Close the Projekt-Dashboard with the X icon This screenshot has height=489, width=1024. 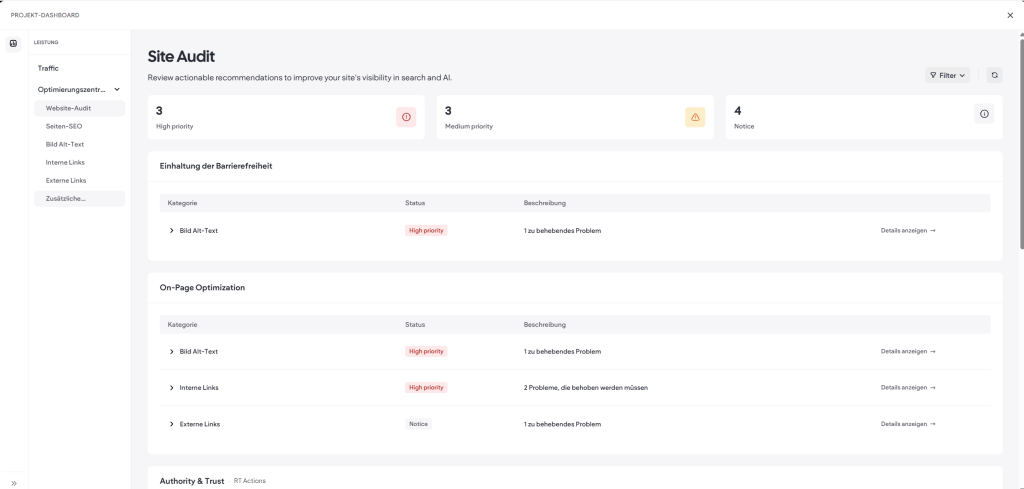point(1010,15)
